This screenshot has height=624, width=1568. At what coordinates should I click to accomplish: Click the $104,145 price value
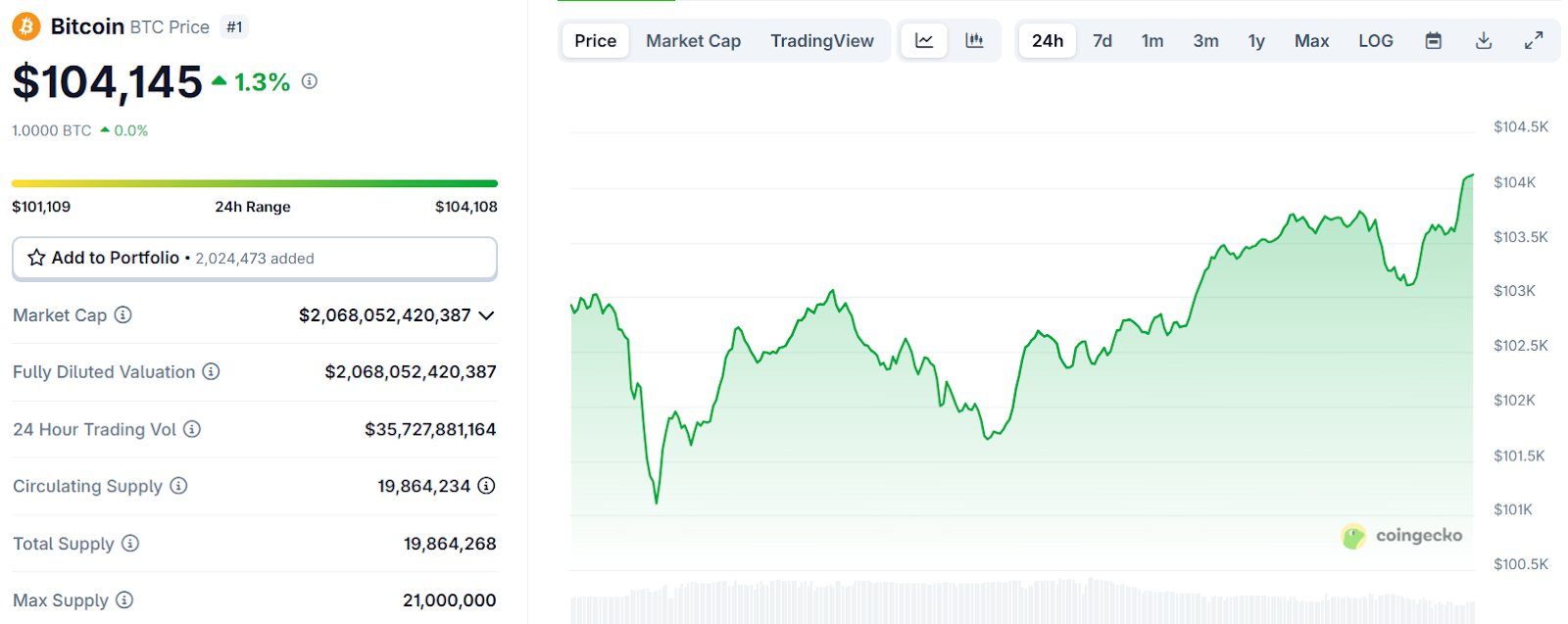click(x=107, y=81)
